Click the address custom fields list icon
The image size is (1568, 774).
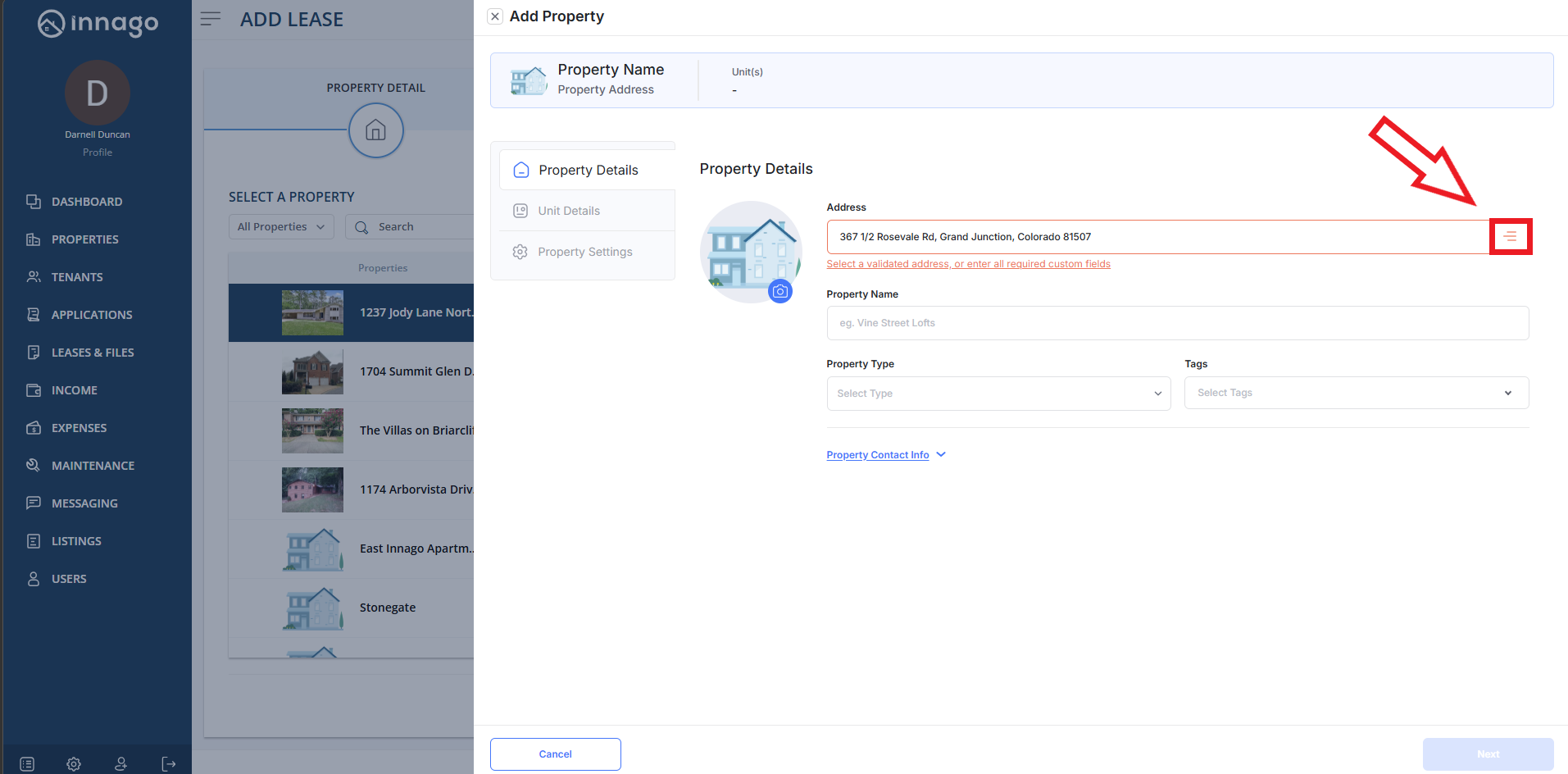1510,237
